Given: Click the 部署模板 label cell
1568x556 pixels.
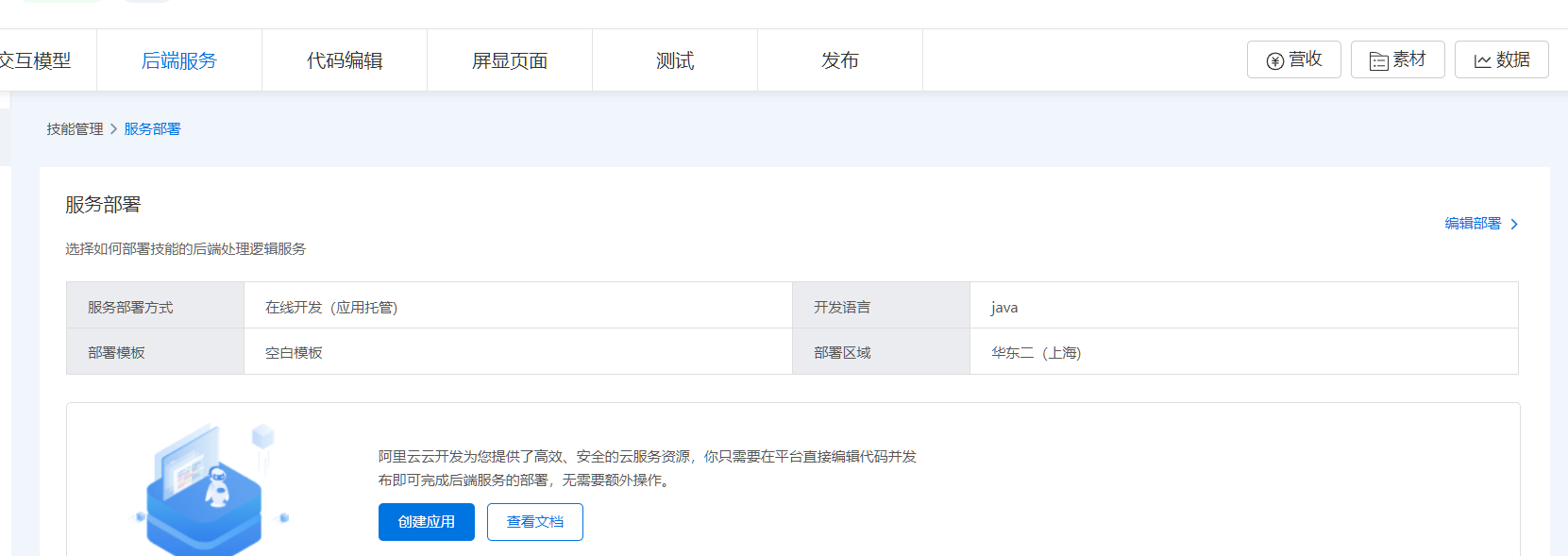Looking at the screenshot, I should point(156,352).
